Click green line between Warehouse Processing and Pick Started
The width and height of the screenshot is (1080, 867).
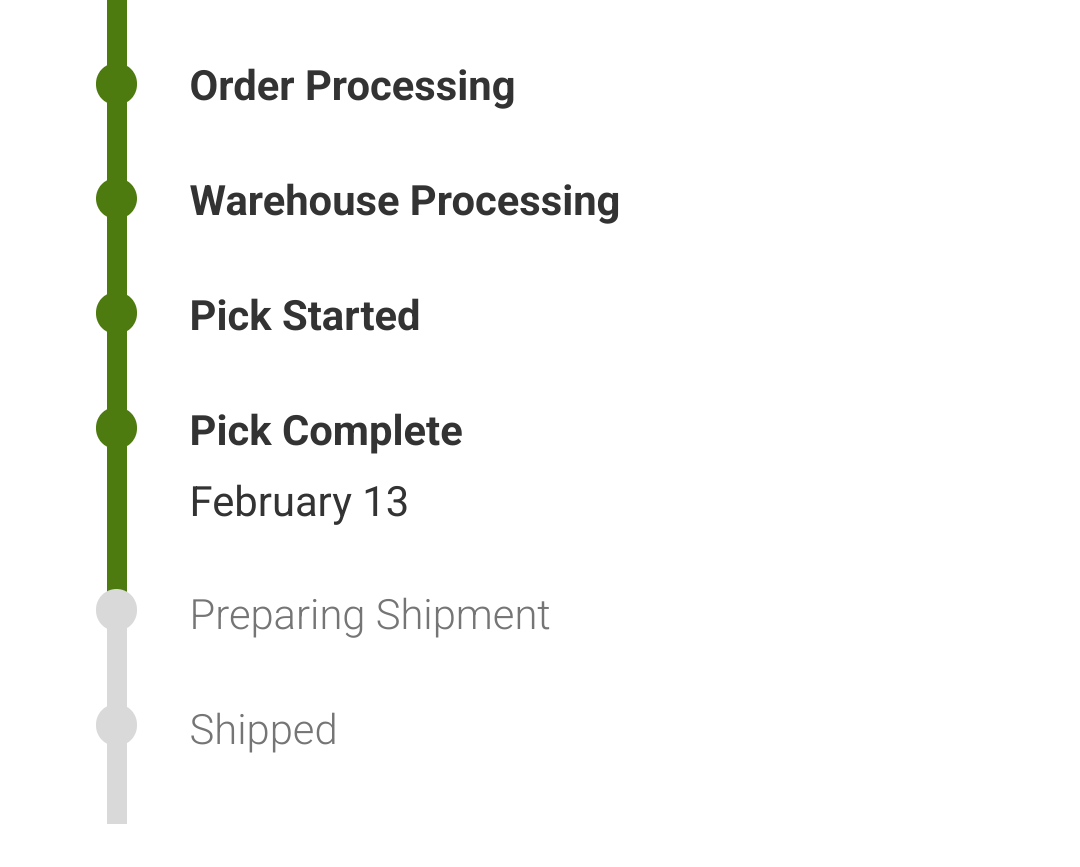pos(116,256)
